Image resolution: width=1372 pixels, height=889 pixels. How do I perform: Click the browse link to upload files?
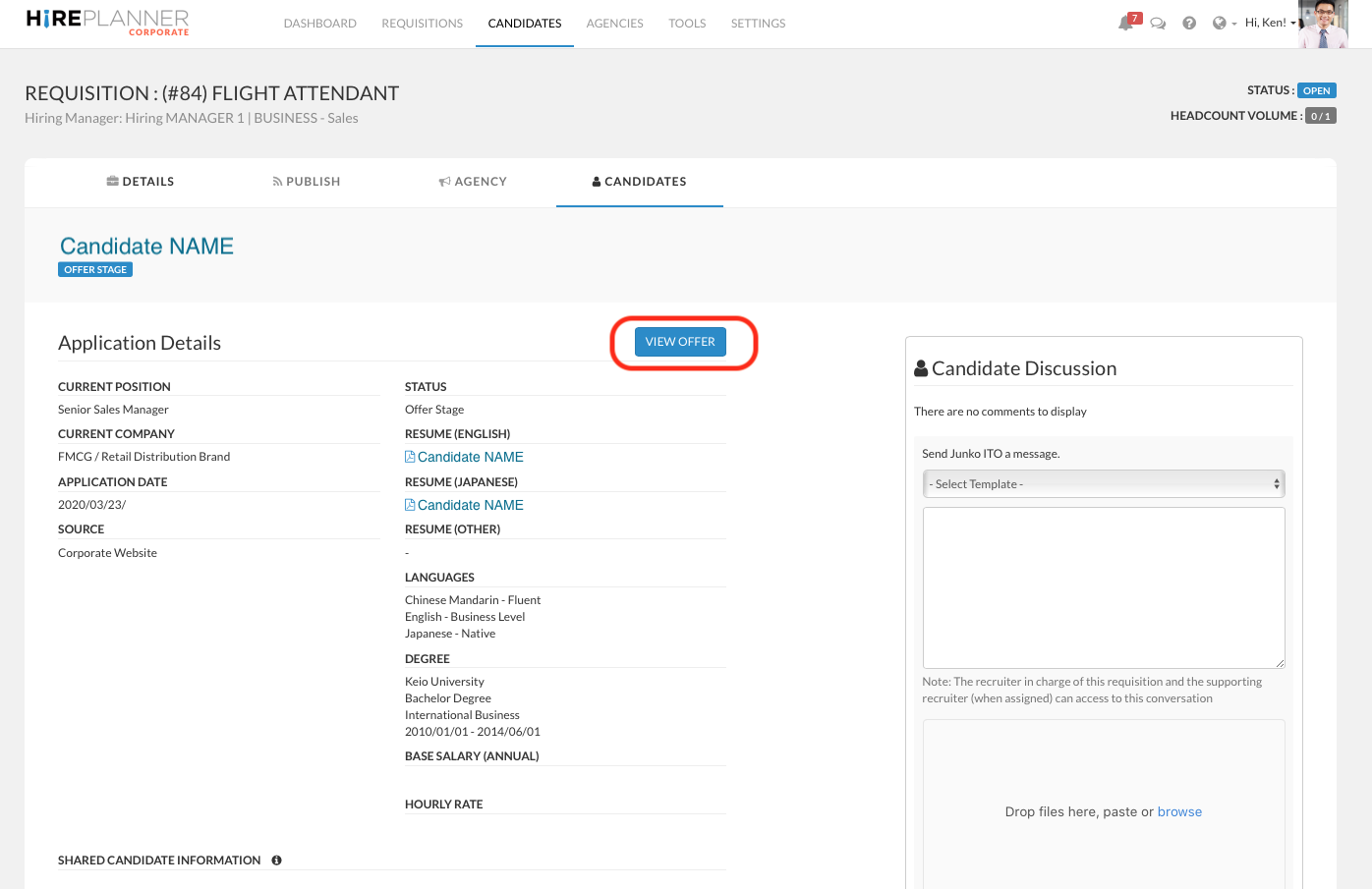click(x=1179, y=812)
